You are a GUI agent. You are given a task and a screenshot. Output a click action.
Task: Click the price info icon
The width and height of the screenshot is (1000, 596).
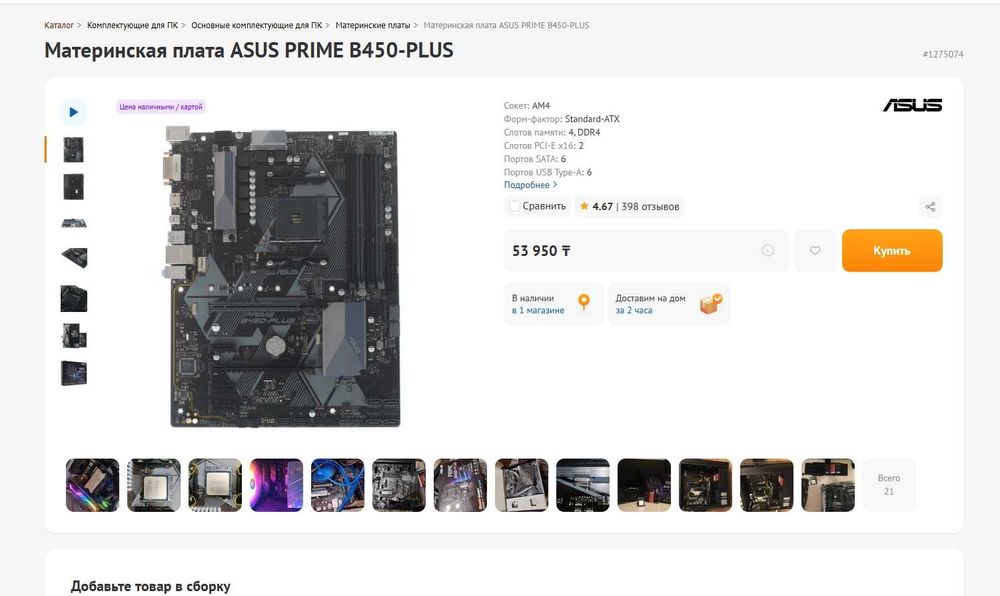pos(768,251)
